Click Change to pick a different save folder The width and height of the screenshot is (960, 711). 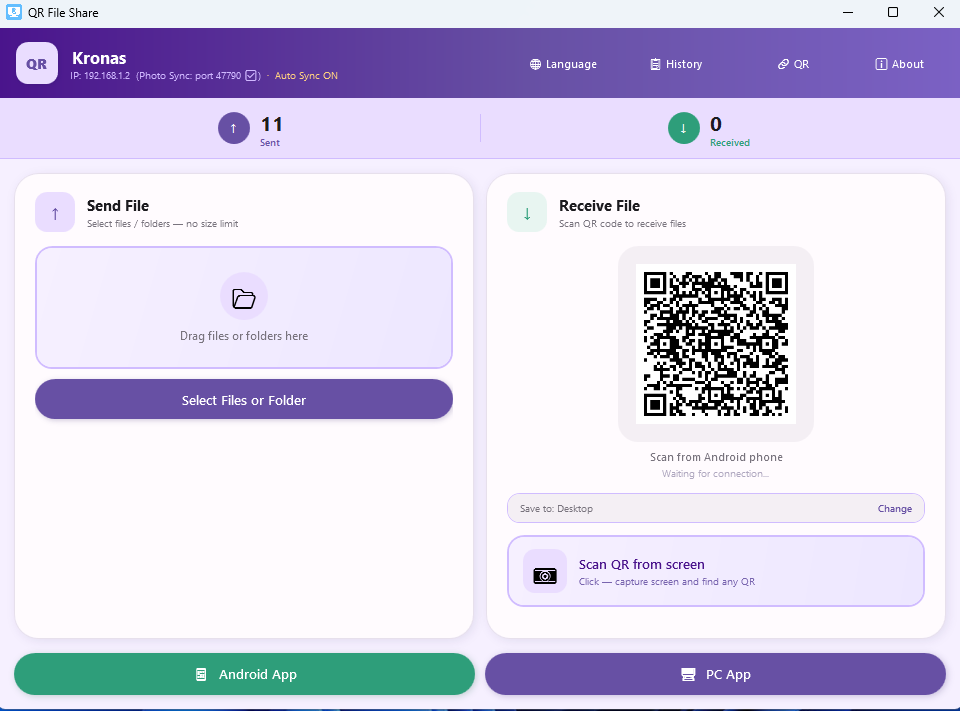click(x=894, y=508)
